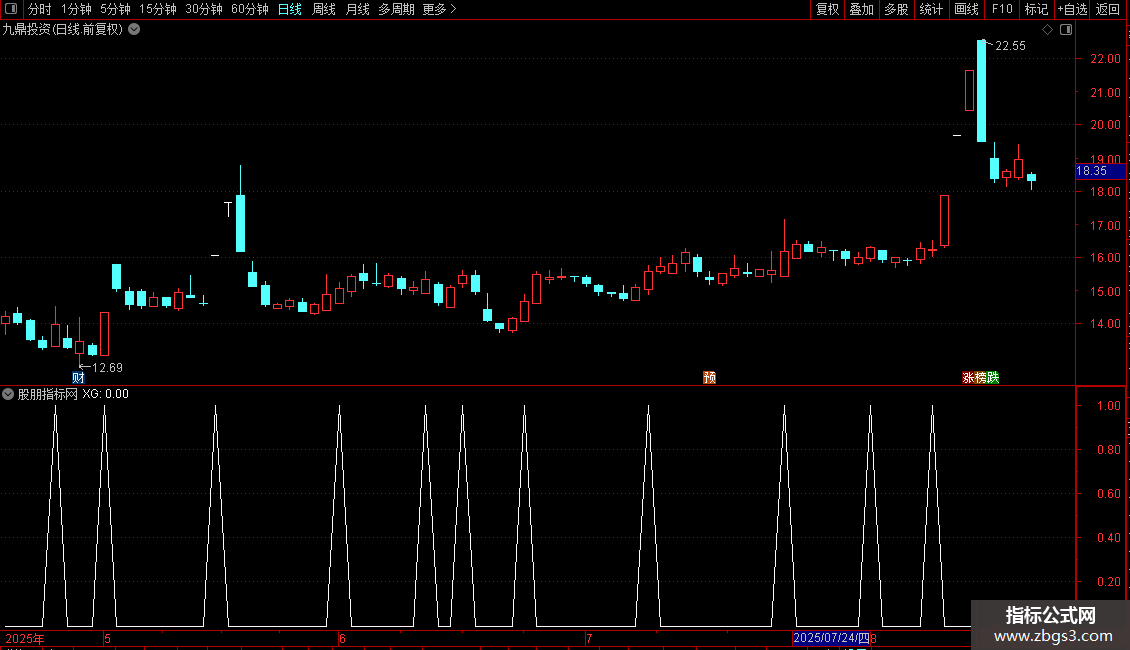Click month 6 marker on time axis

(342, 638)
